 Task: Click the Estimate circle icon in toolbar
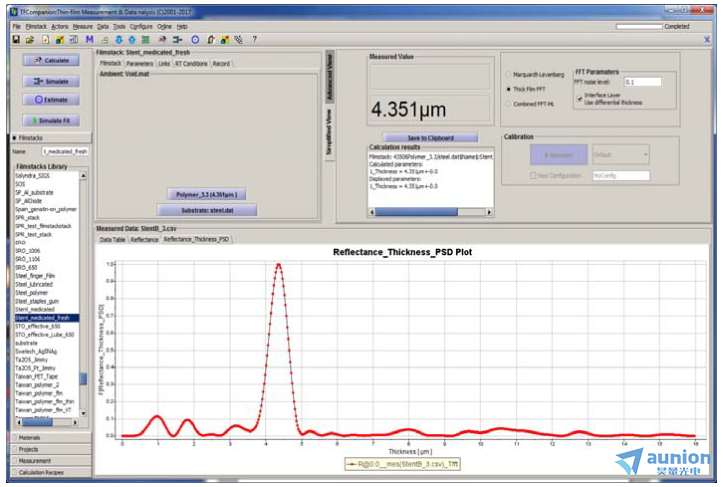(195, 40)
